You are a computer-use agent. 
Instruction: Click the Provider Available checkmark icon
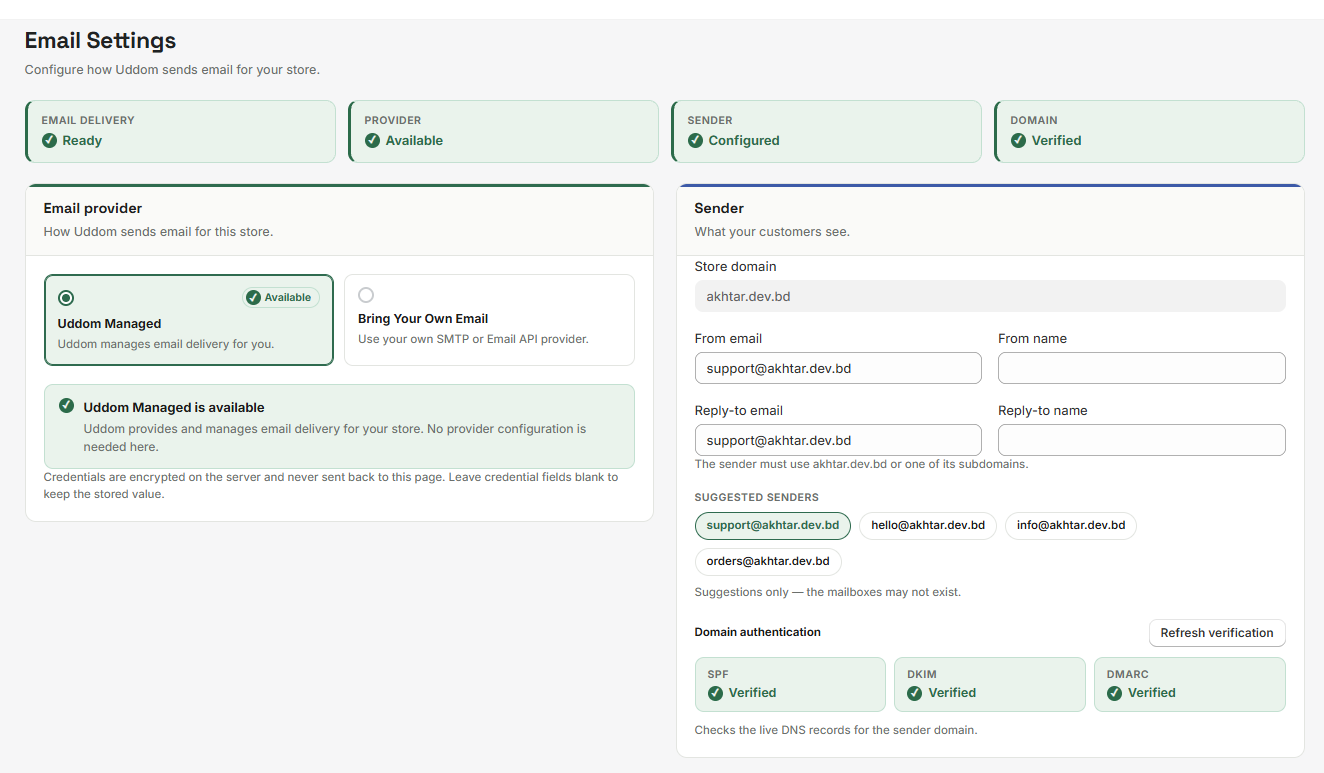(x=372, y=141)
